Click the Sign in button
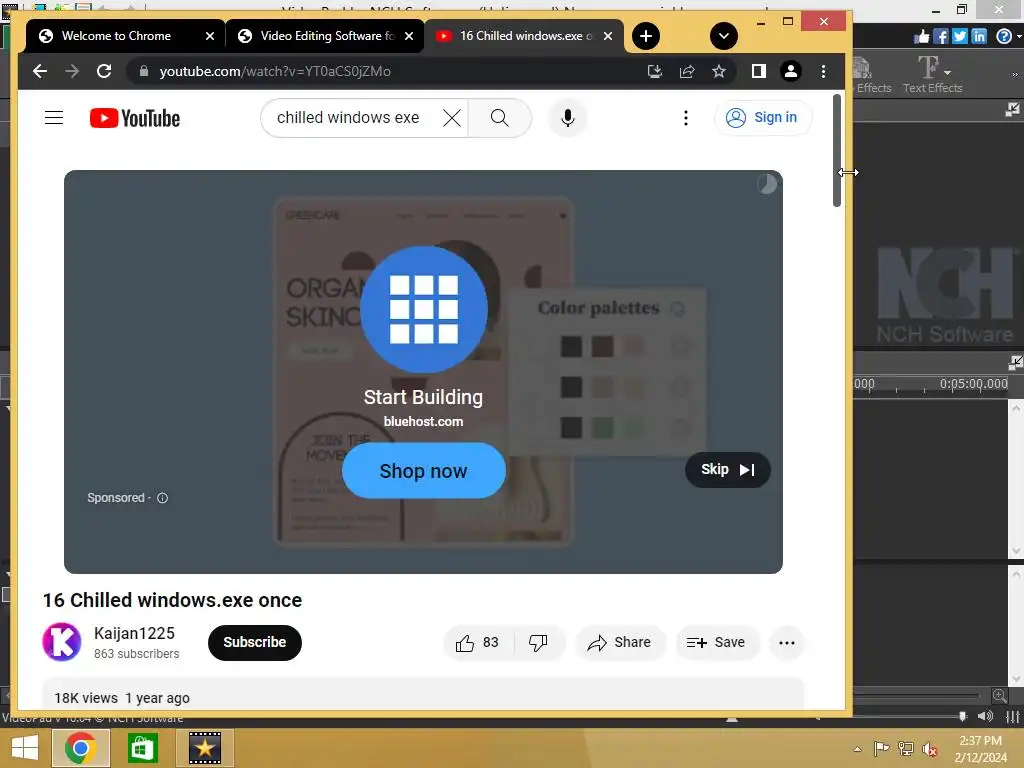The image size is (1024, 768). (763, 118)
